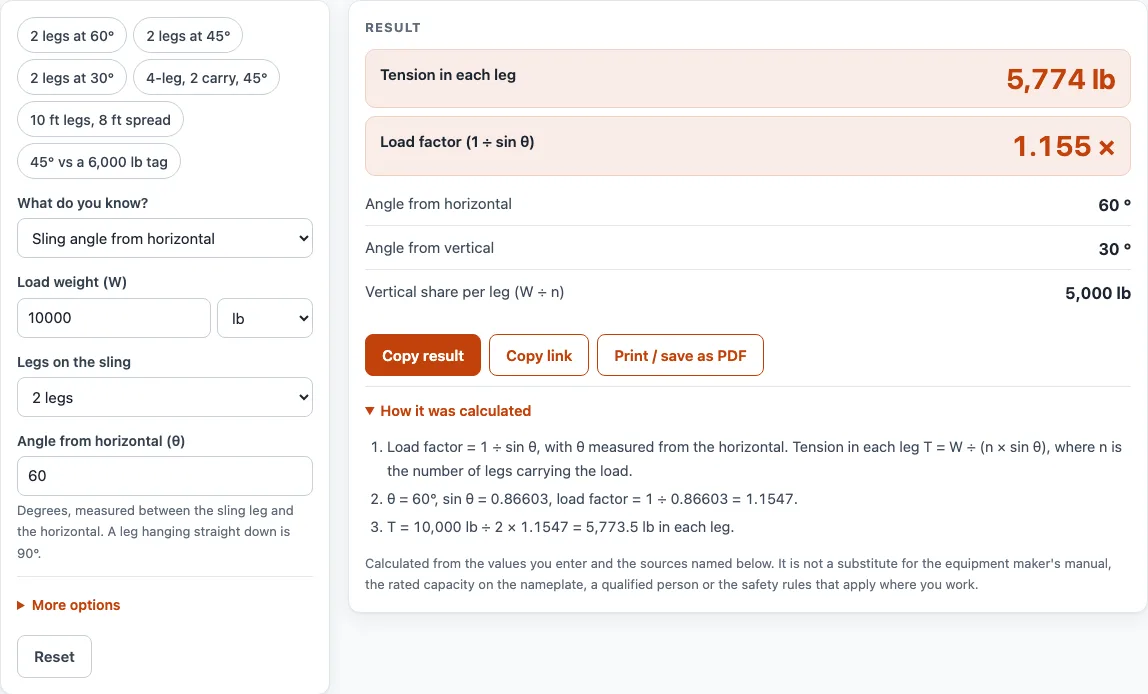Image resolution: width=1148 pixels, height=694 pixels.
Task: Select the '2 legs at 30°' preset
Action: pos(72,78)
